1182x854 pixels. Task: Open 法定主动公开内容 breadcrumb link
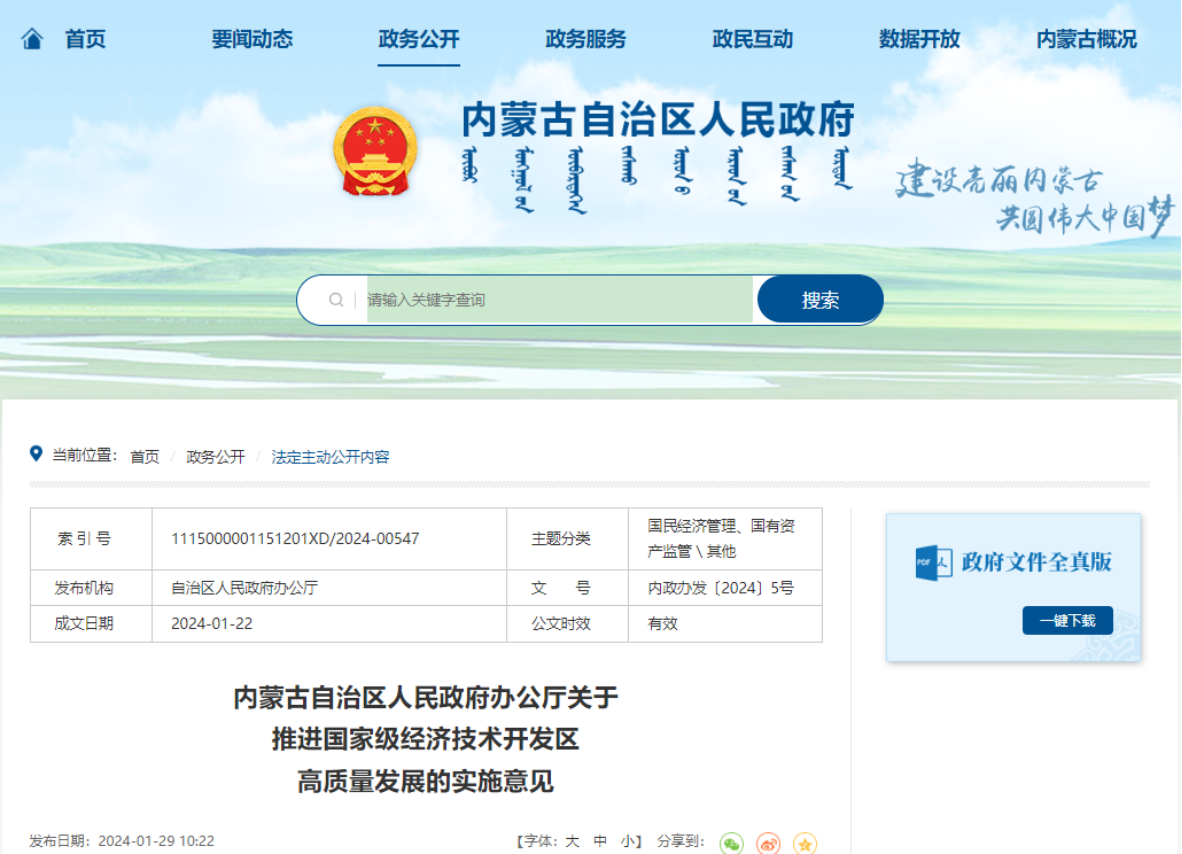[330, 457]
